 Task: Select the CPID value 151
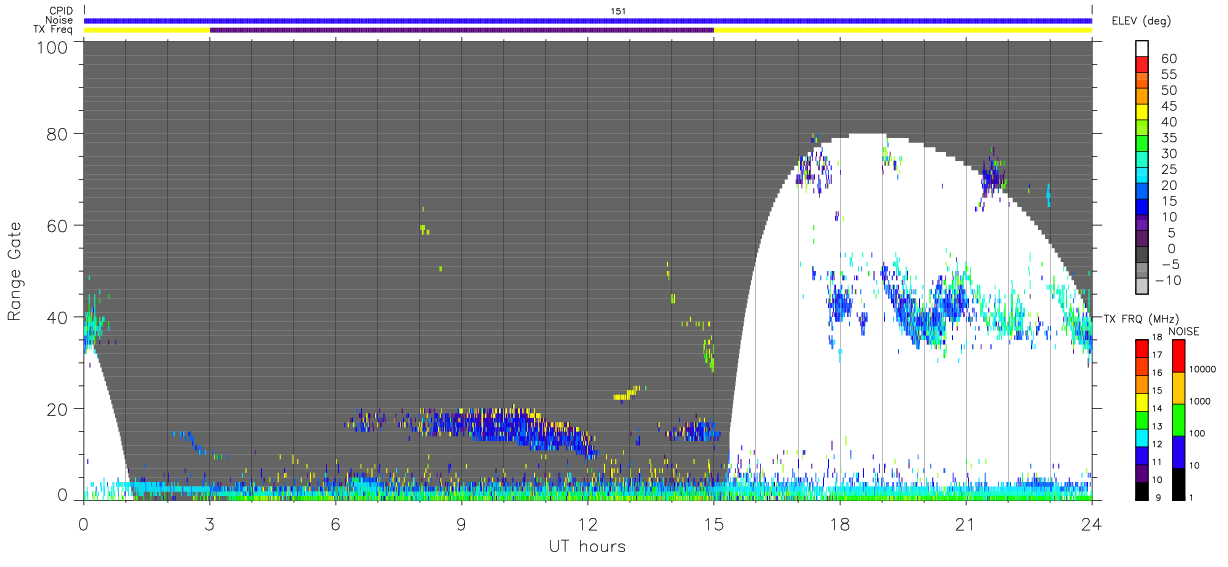(618, 11)
